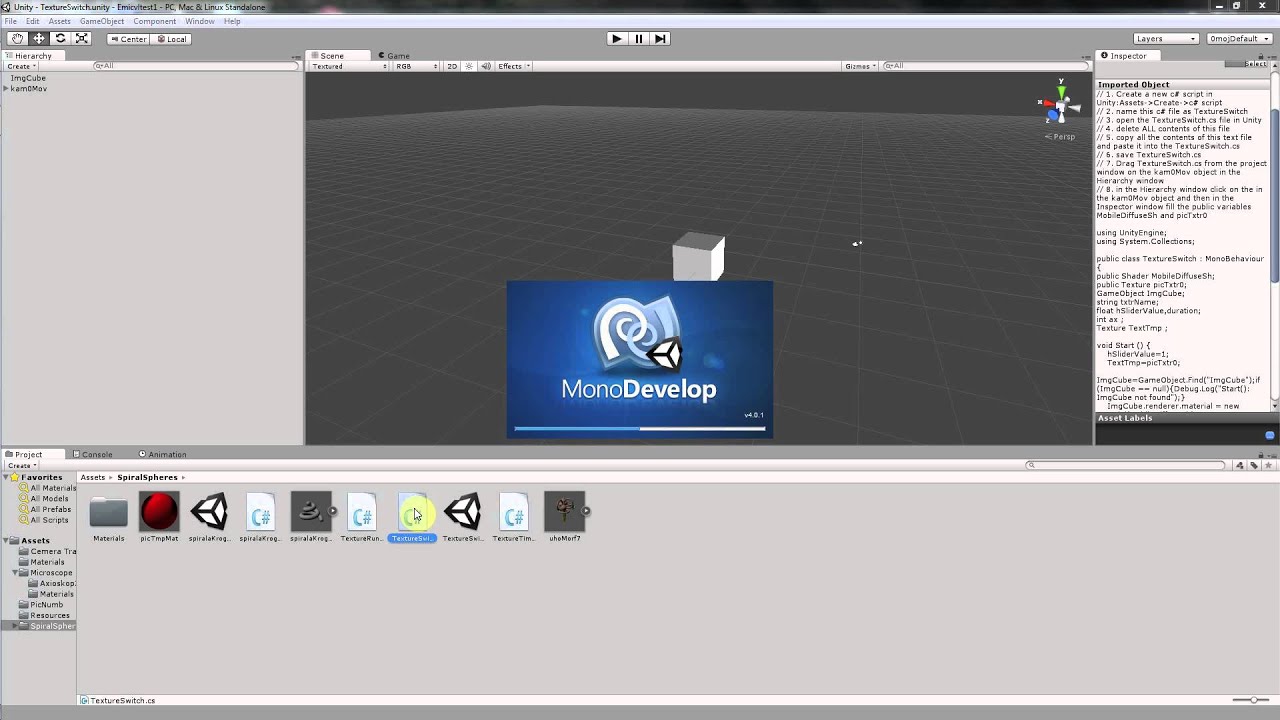1280x720 pixels.
Task: Select All Prefabs favorite search
Action: [x=46, y=509]
